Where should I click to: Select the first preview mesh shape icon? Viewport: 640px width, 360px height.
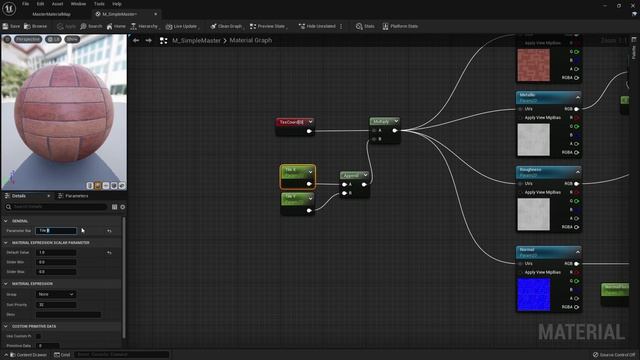[90, 186]
